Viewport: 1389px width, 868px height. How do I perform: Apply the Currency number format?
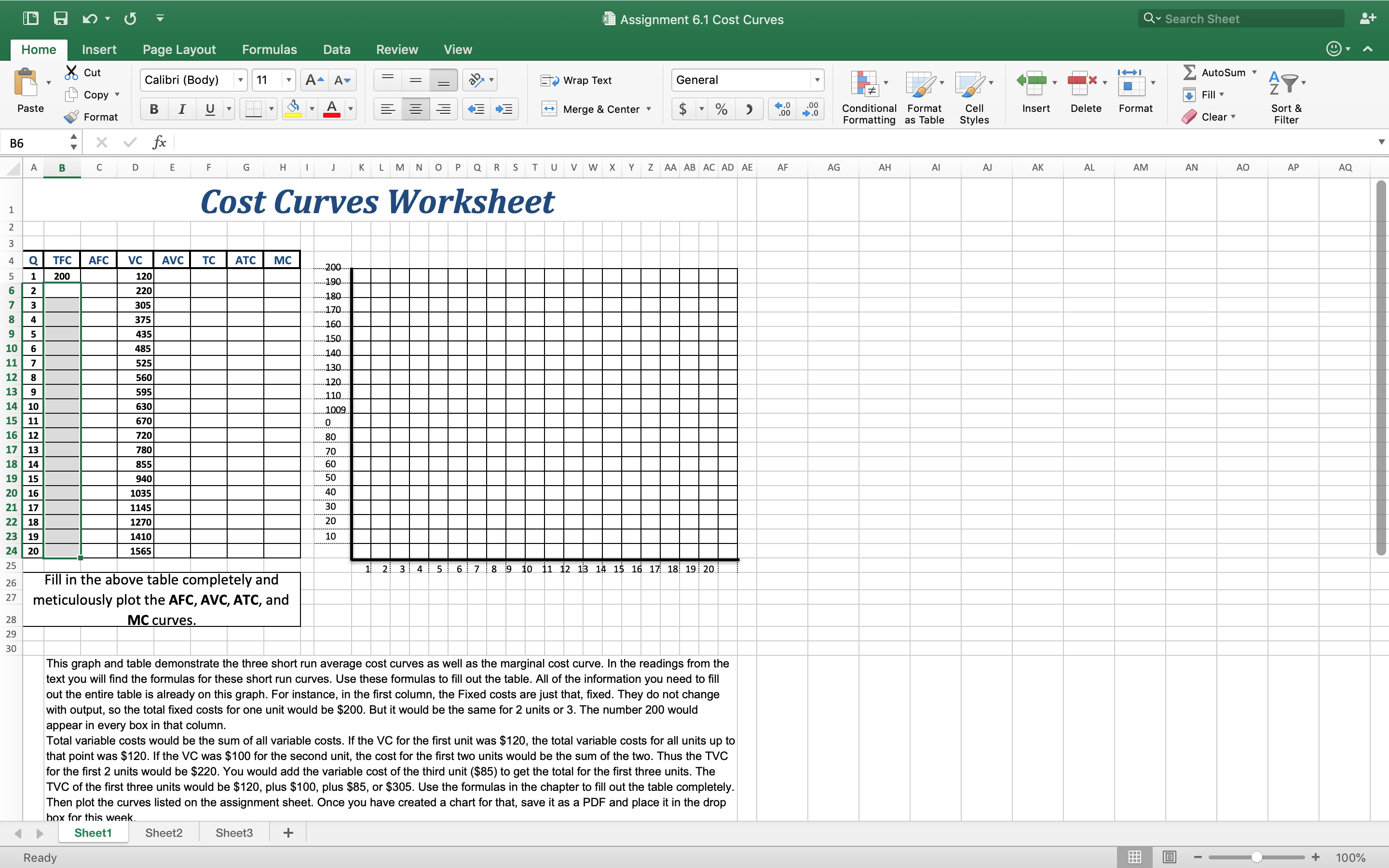682,108
